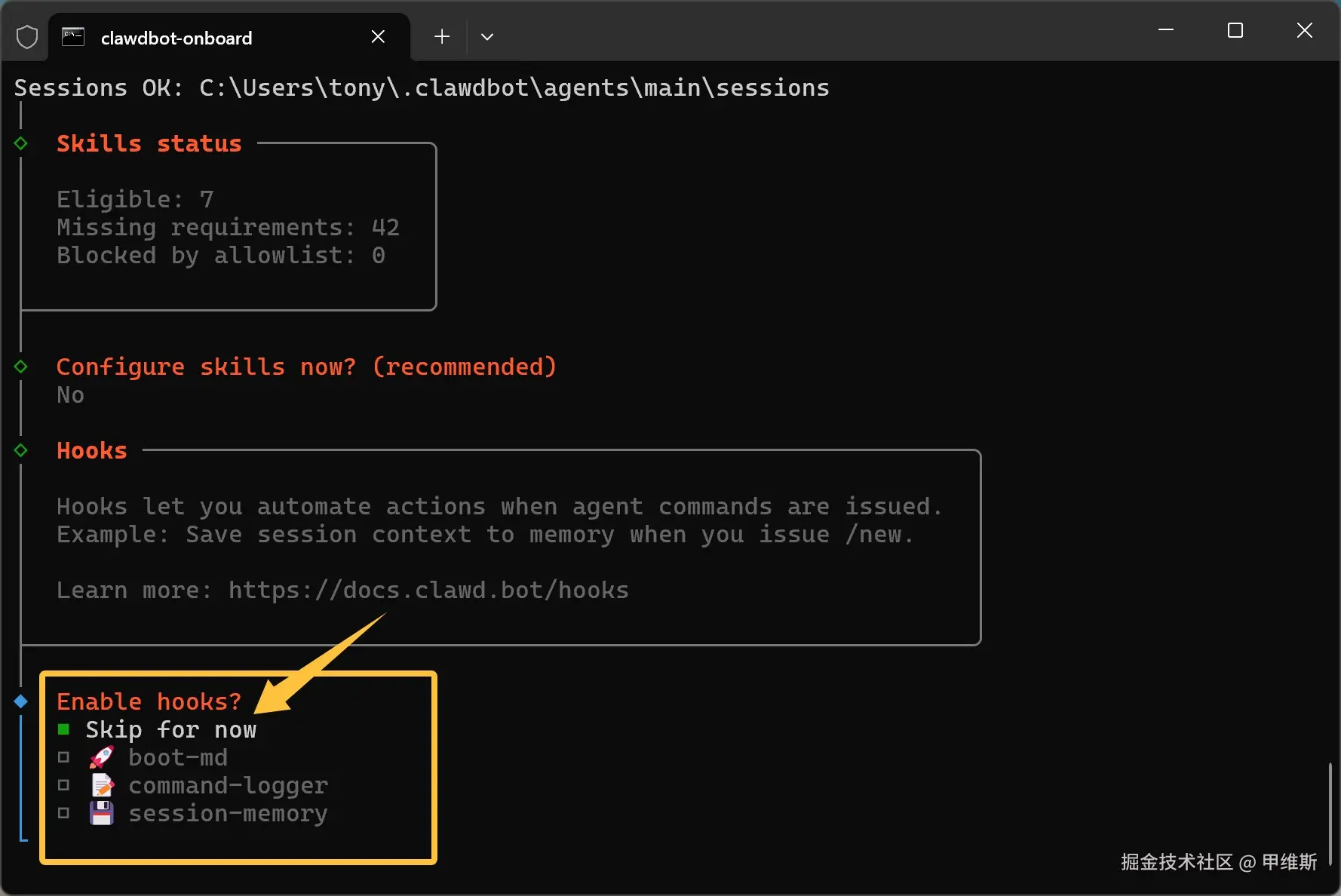The height and width of the screenshot is (896, 1341).
Task: Click the Eligible: 7 line
Action: [x=135, y=199]
